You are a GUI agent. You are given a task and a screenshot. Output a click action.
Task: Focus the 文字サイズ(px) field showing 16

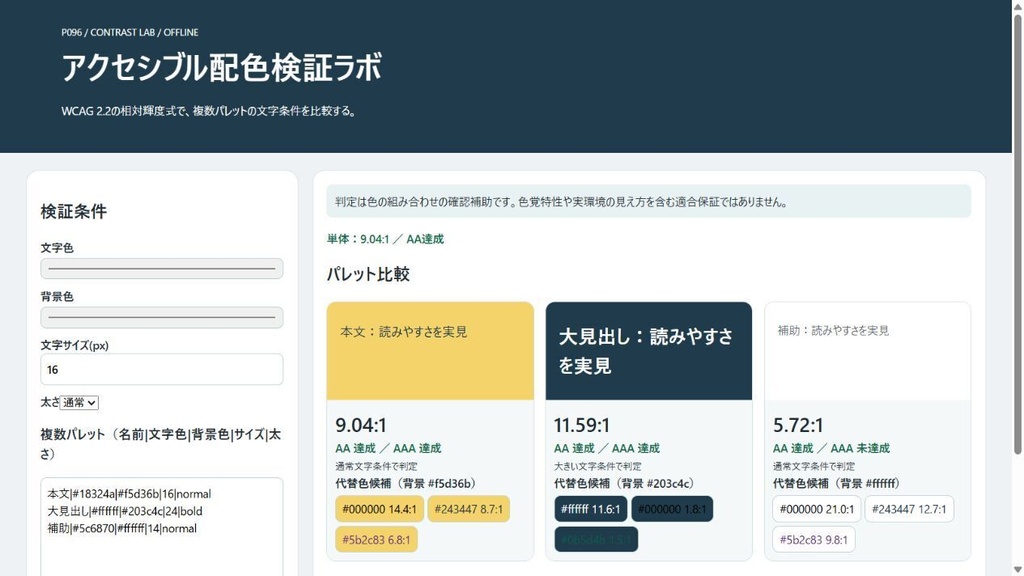(x=162, y=370)
